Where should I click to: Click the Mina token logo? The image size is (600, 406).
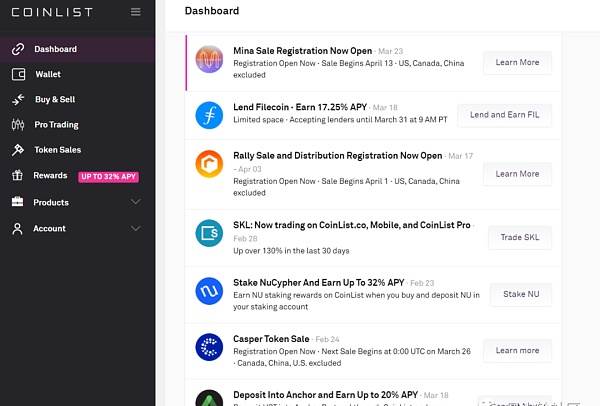(209, 59)
